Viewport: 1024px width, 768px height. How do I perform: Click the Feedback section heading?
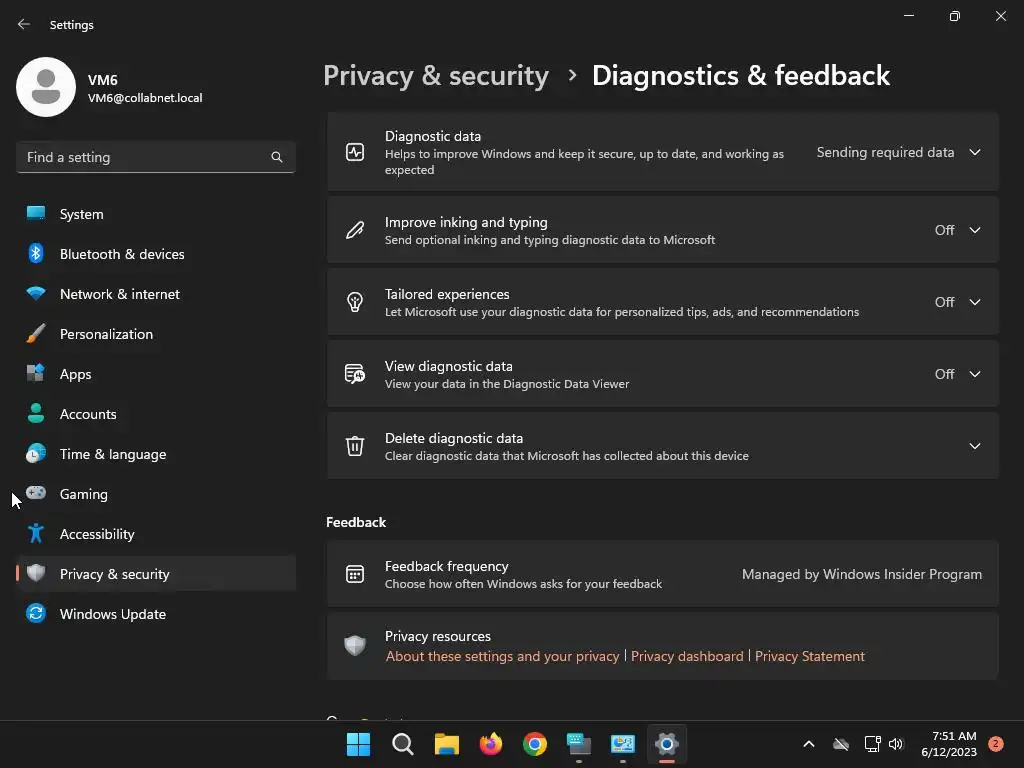tap(356, 522)
